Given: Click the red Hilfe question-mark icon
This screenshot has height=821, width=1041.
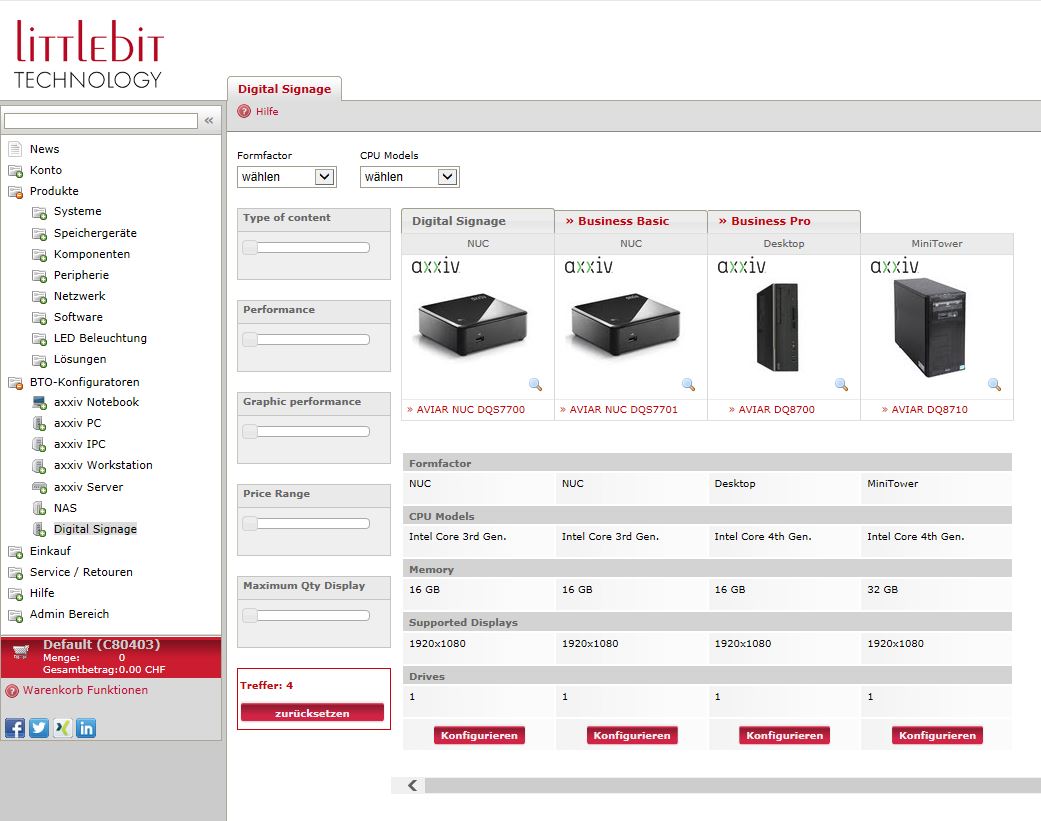Looking at the screenshot, I should 244,112.
